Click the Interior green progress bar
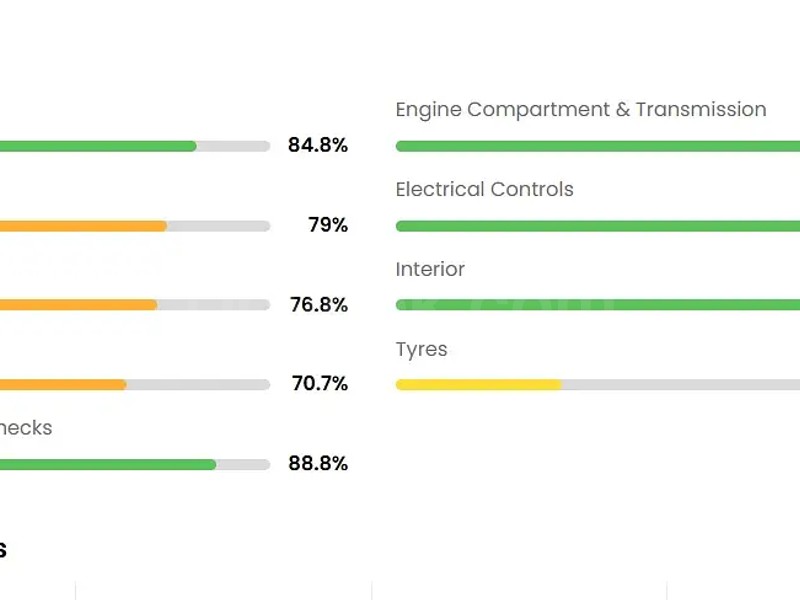800x600 pixels. coord(598,305)
